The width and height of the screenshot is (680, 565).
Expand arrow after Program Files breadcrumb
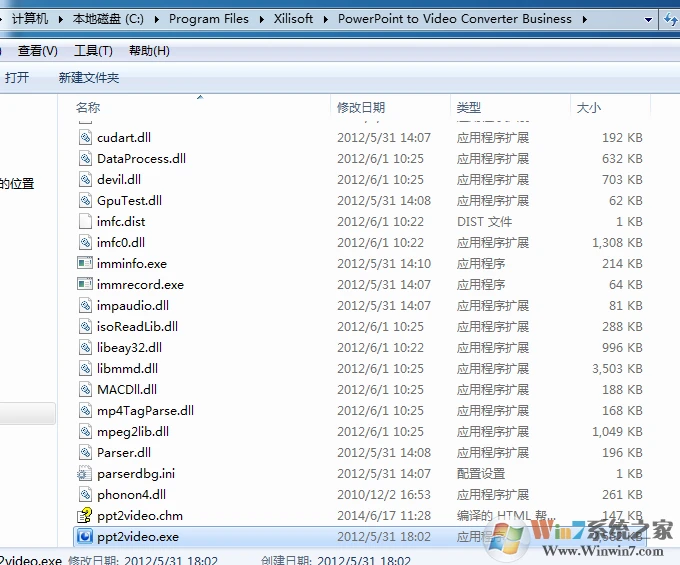[262, 19]
